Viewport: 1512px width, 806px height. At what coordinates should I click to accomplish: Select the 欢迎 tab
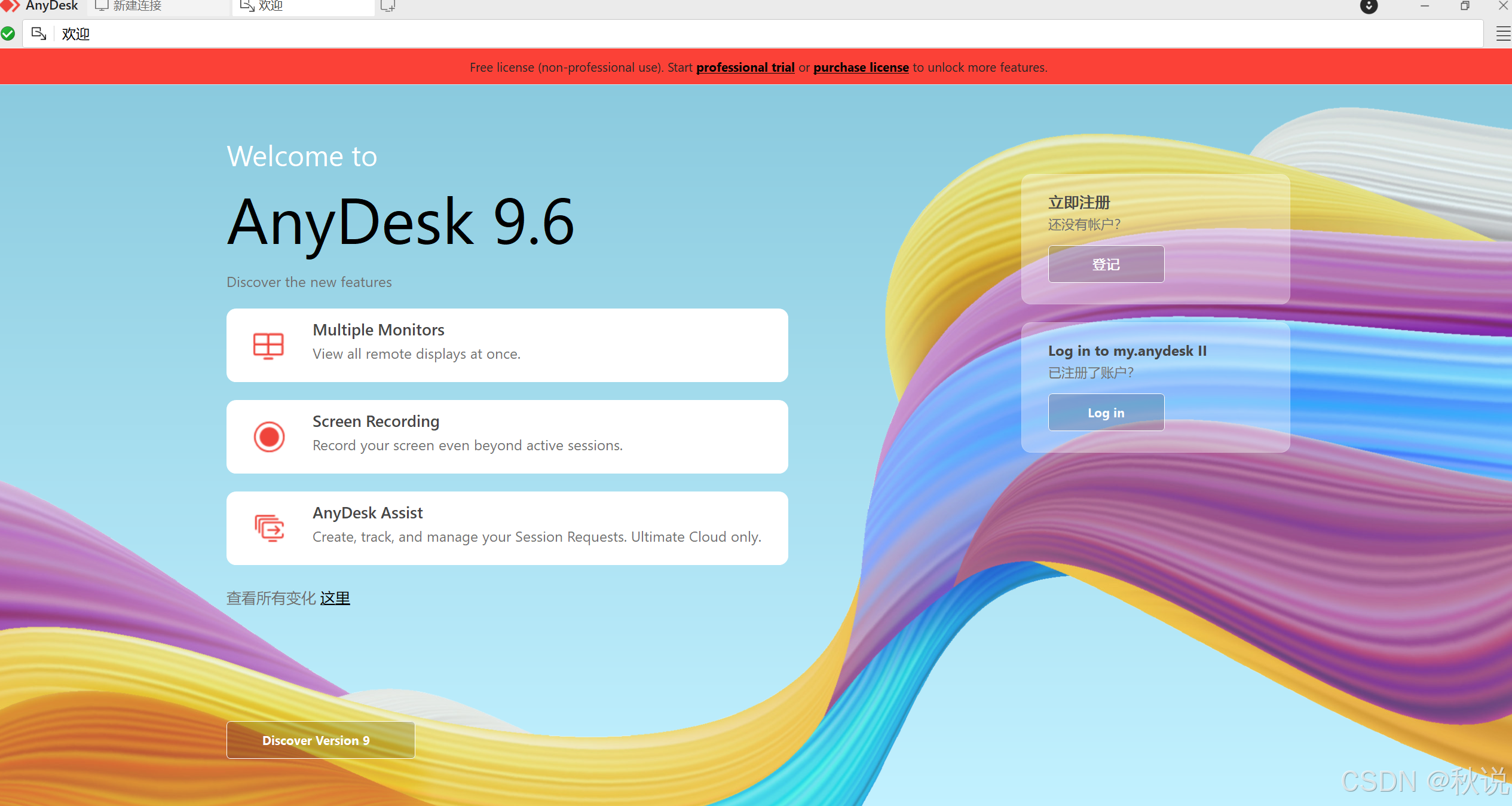coord(270,6)
